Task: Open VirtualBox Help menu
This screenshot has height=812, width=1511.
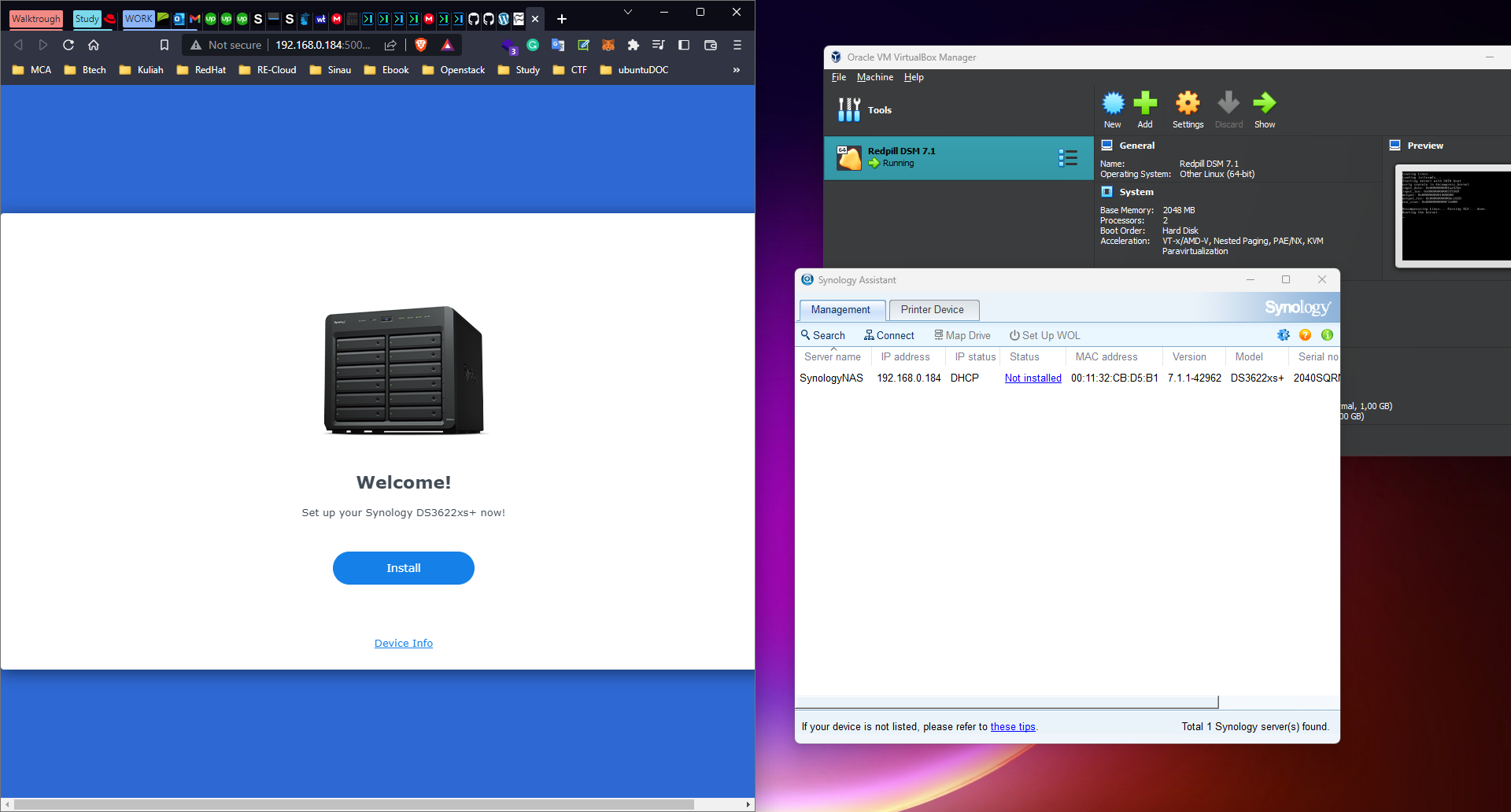Action: click(x=914, y=77)
